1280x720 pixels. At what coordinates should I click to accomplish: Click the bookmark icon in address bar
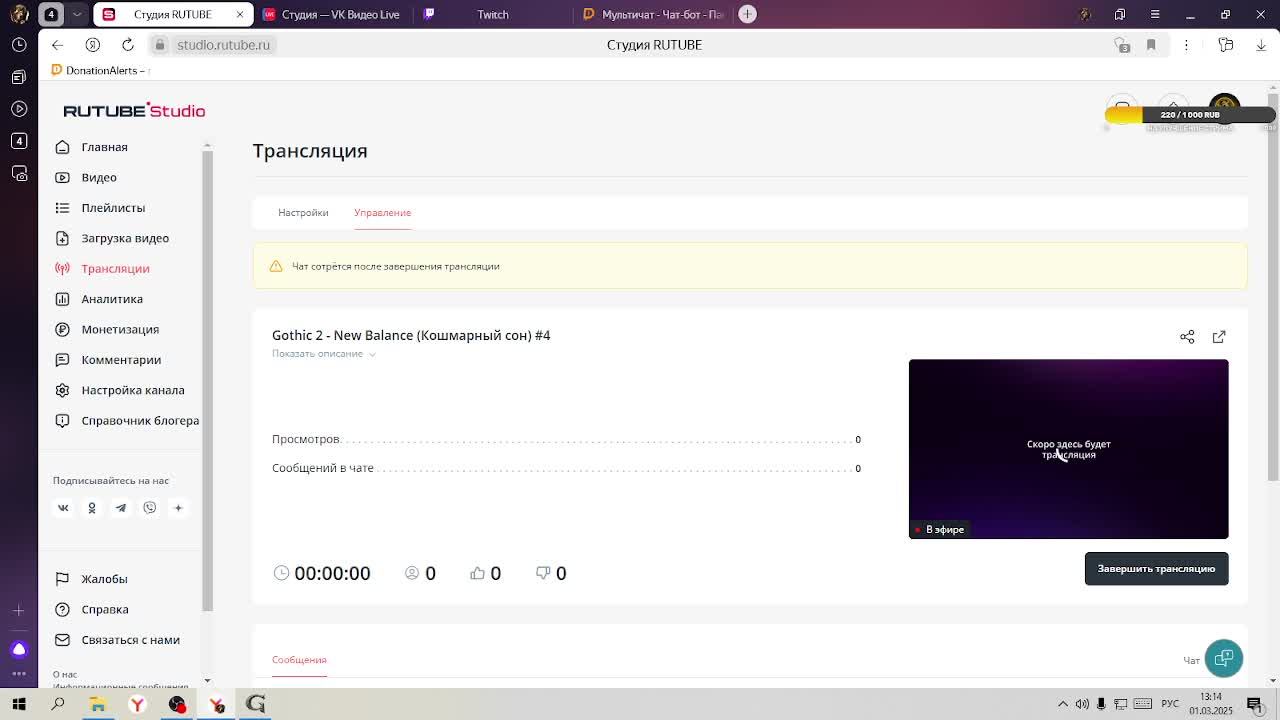coord(1151,45)
